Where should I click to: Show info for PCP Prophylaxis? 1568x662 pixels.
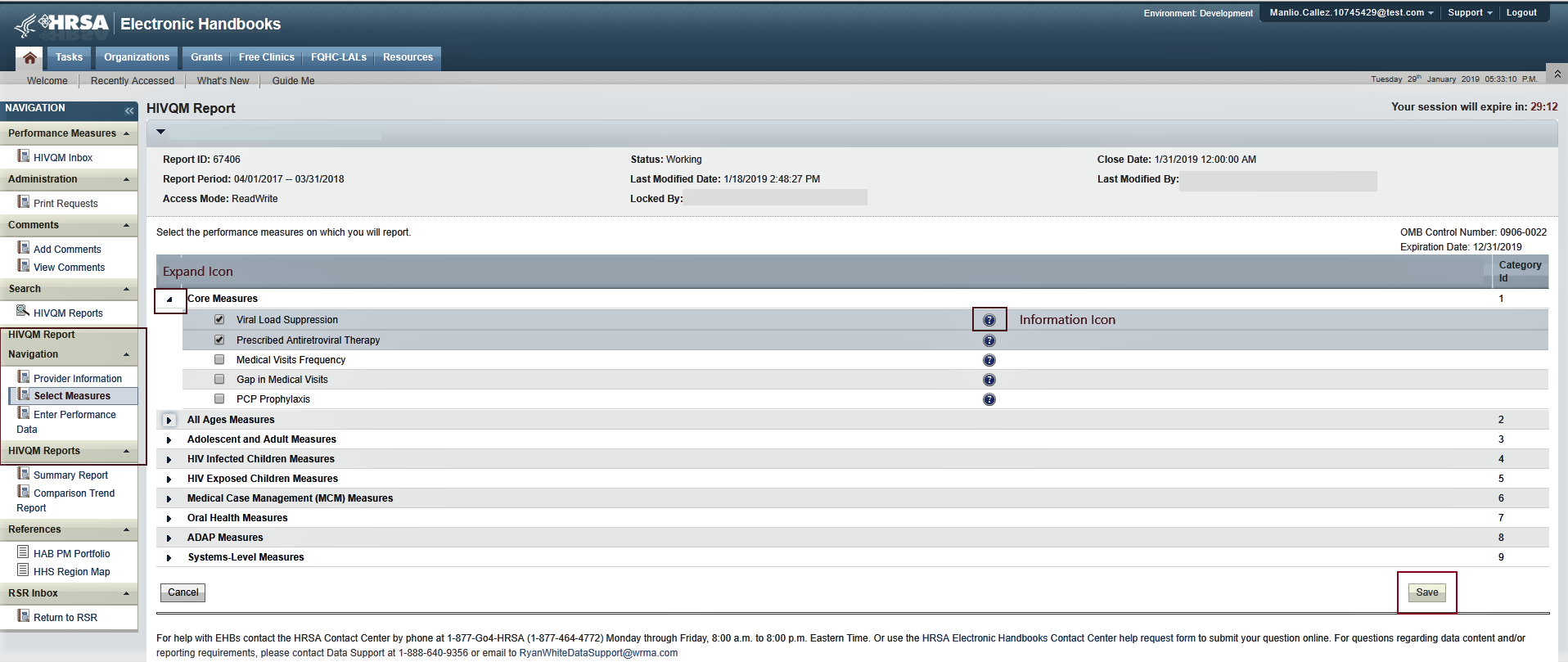point(989,399)
